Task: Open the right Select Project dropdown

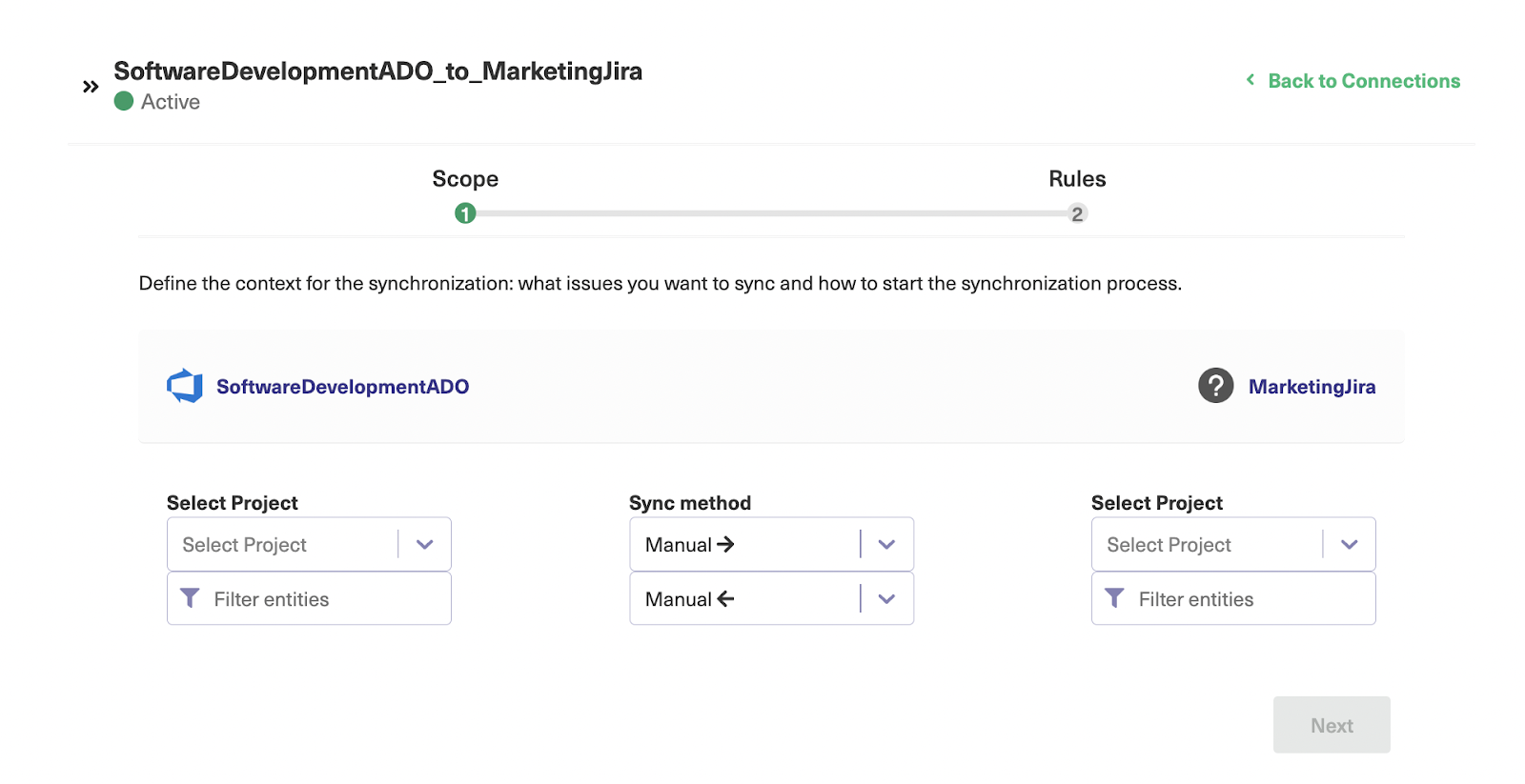Action: 1233,544
